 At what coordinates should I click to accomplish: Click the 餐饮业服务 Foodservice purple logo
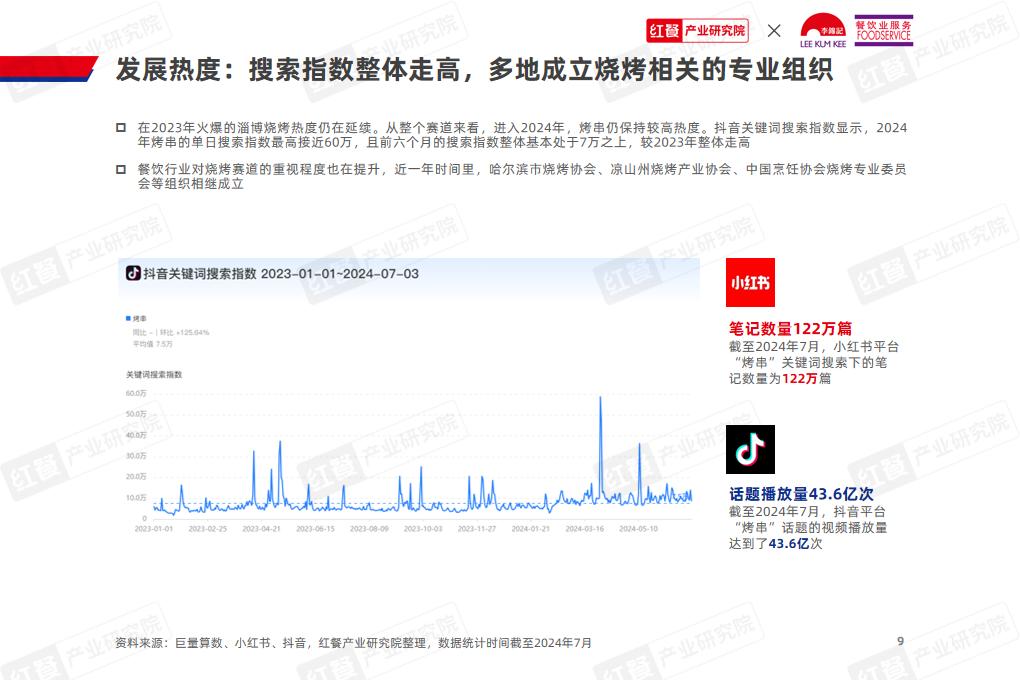(883, 30)
